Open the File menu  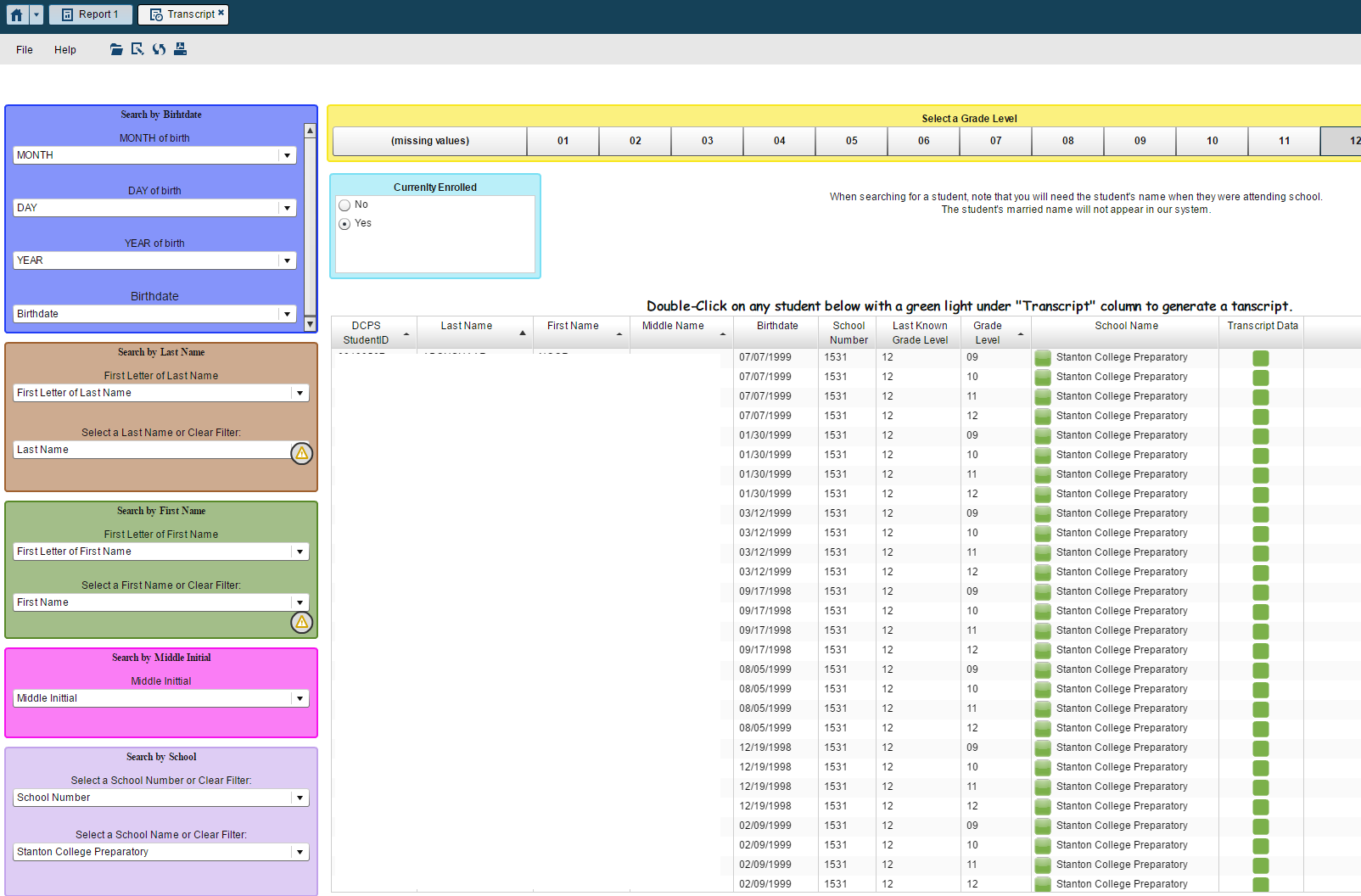pos(24,49)
